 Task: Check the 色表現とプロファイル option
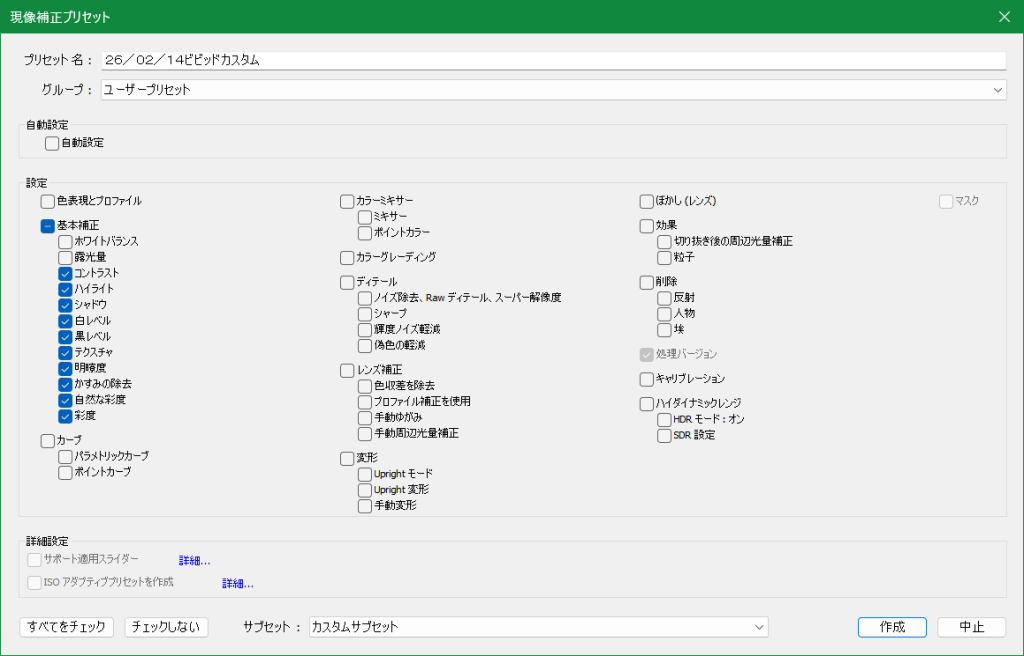48,201
